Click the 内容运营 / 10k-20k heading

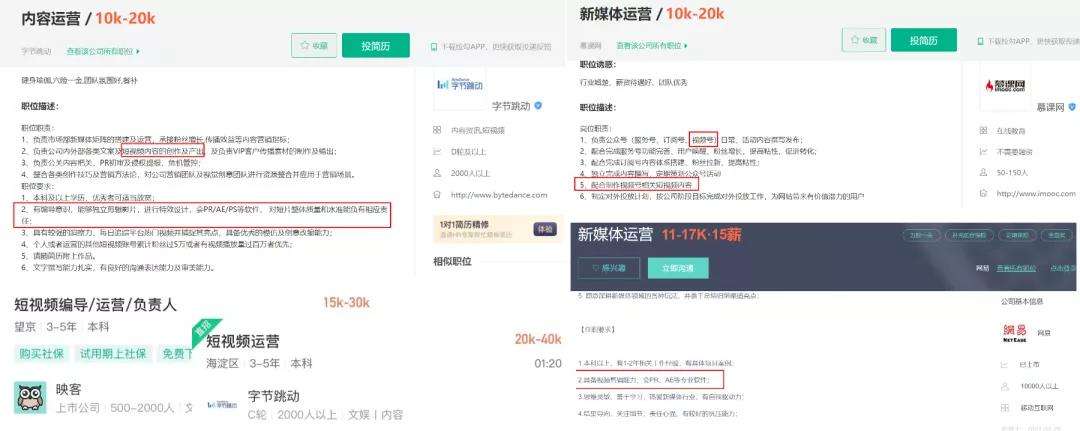88,19
